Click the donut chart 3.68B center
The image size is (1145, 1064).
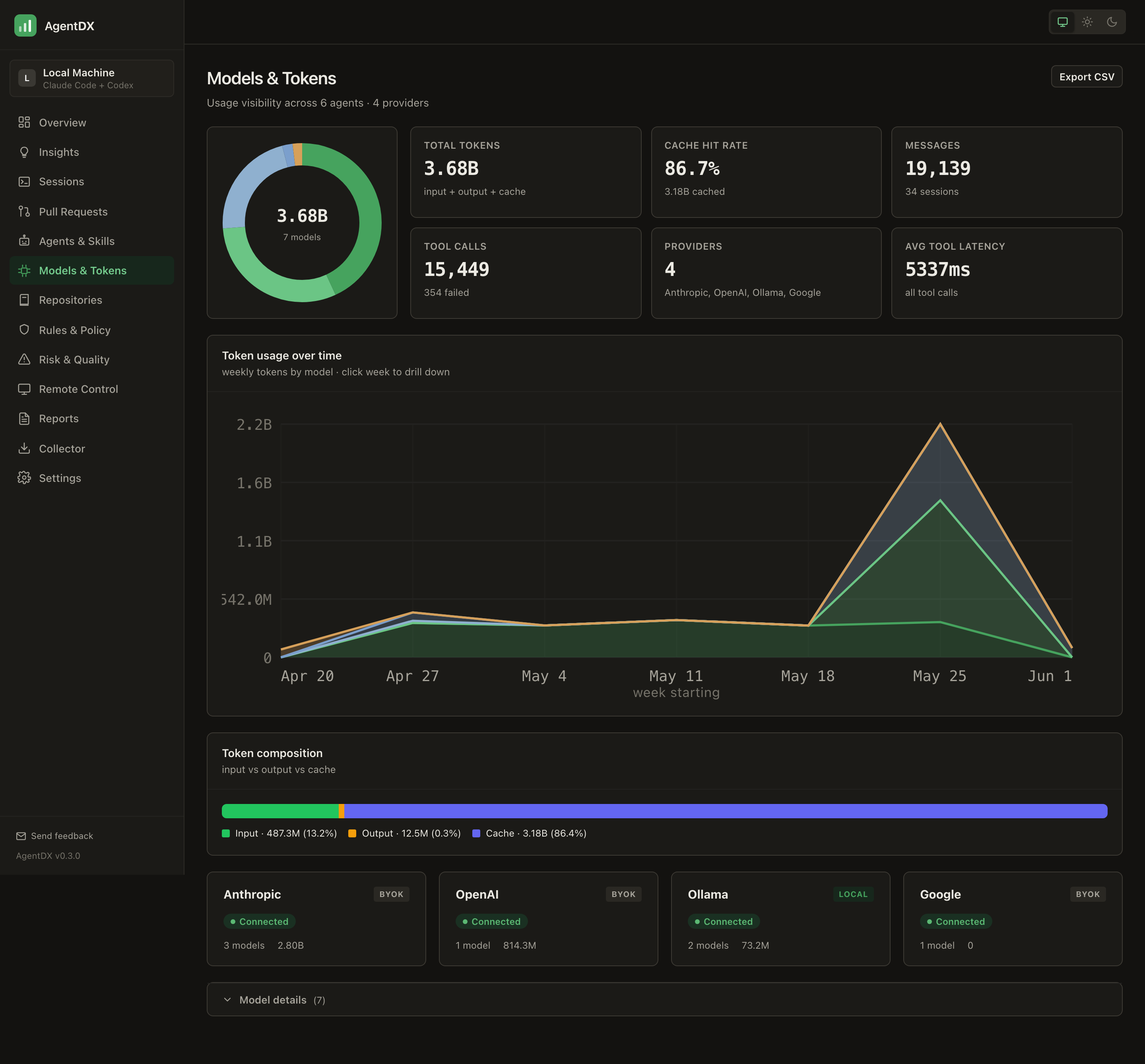[x=302, y=216]
